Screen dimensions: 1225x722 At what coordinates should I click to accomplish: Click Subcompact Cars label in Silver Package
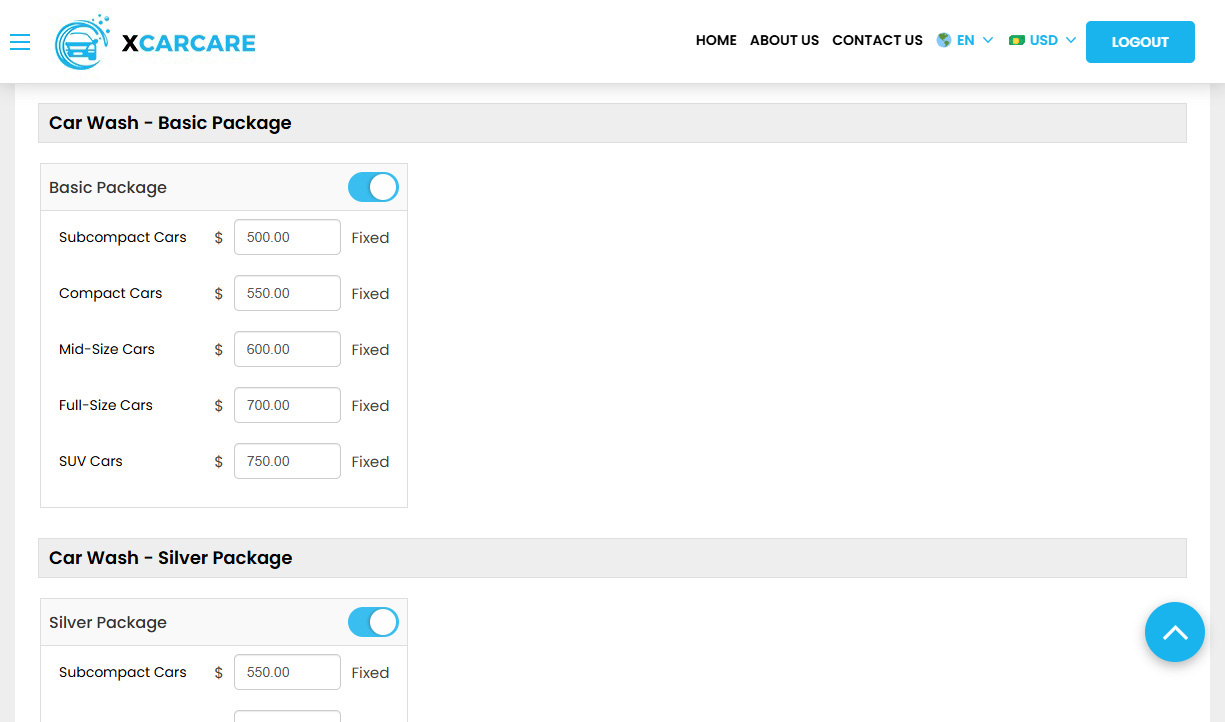point(123,672)
